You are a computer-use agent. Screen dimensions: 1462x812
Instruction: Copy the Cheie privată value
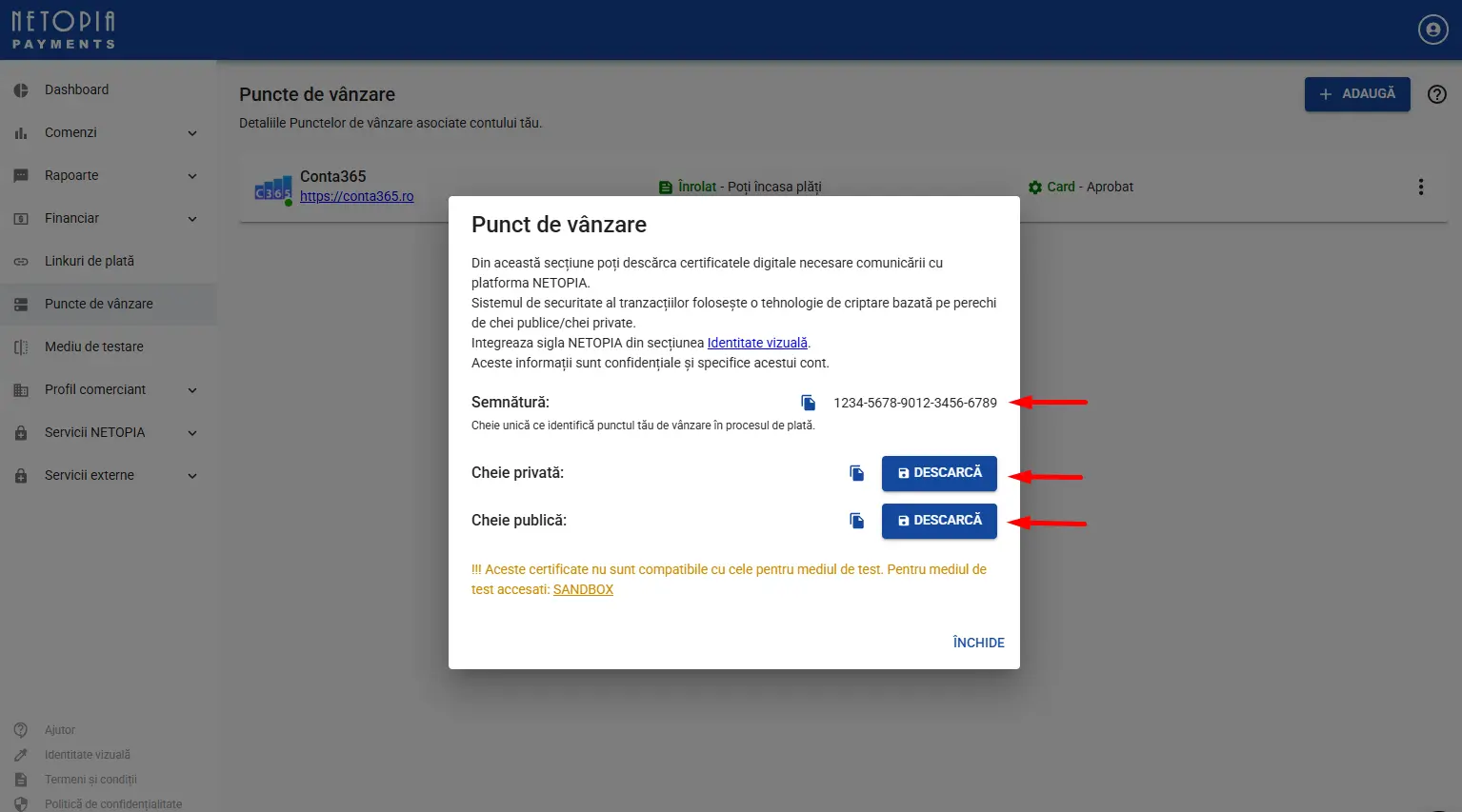click(x=856, y=473)
